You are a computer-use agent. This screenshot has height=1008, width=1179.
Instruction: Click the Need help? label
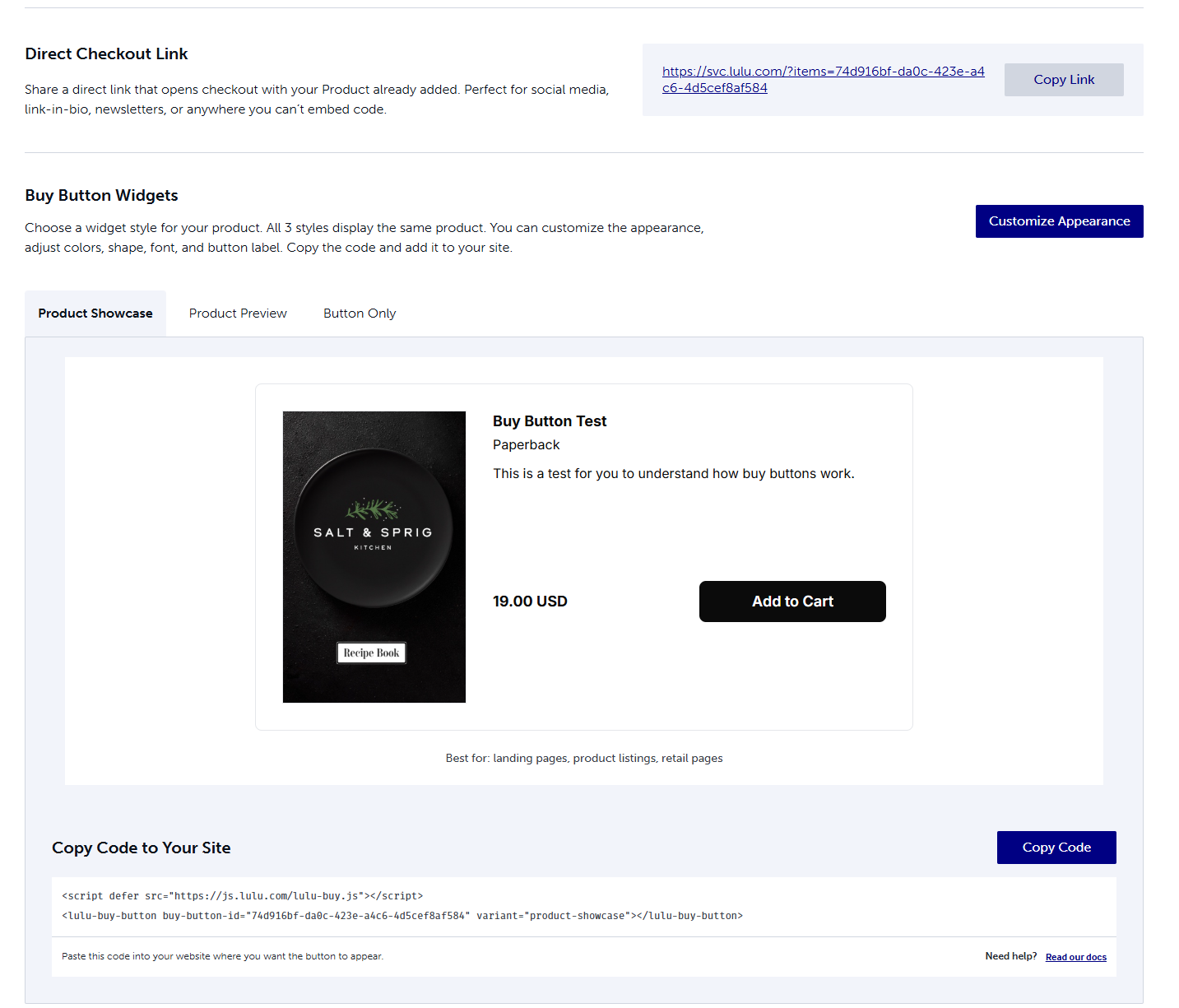(1010, 956)
